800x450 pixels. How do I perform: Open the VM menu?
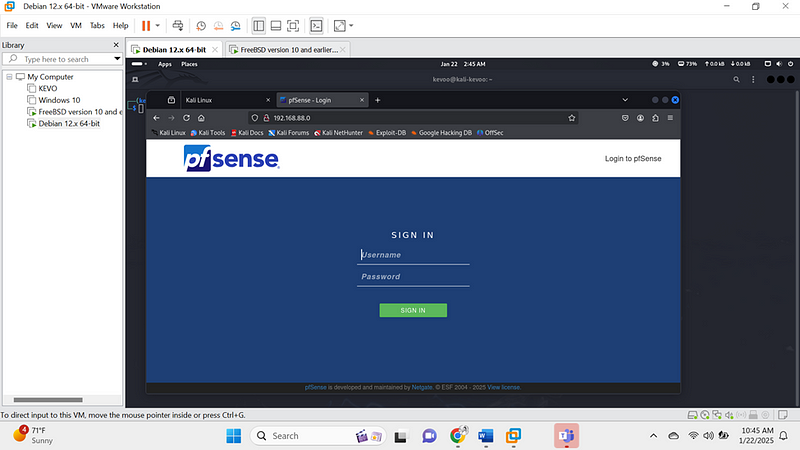click(x=76, y=26)
